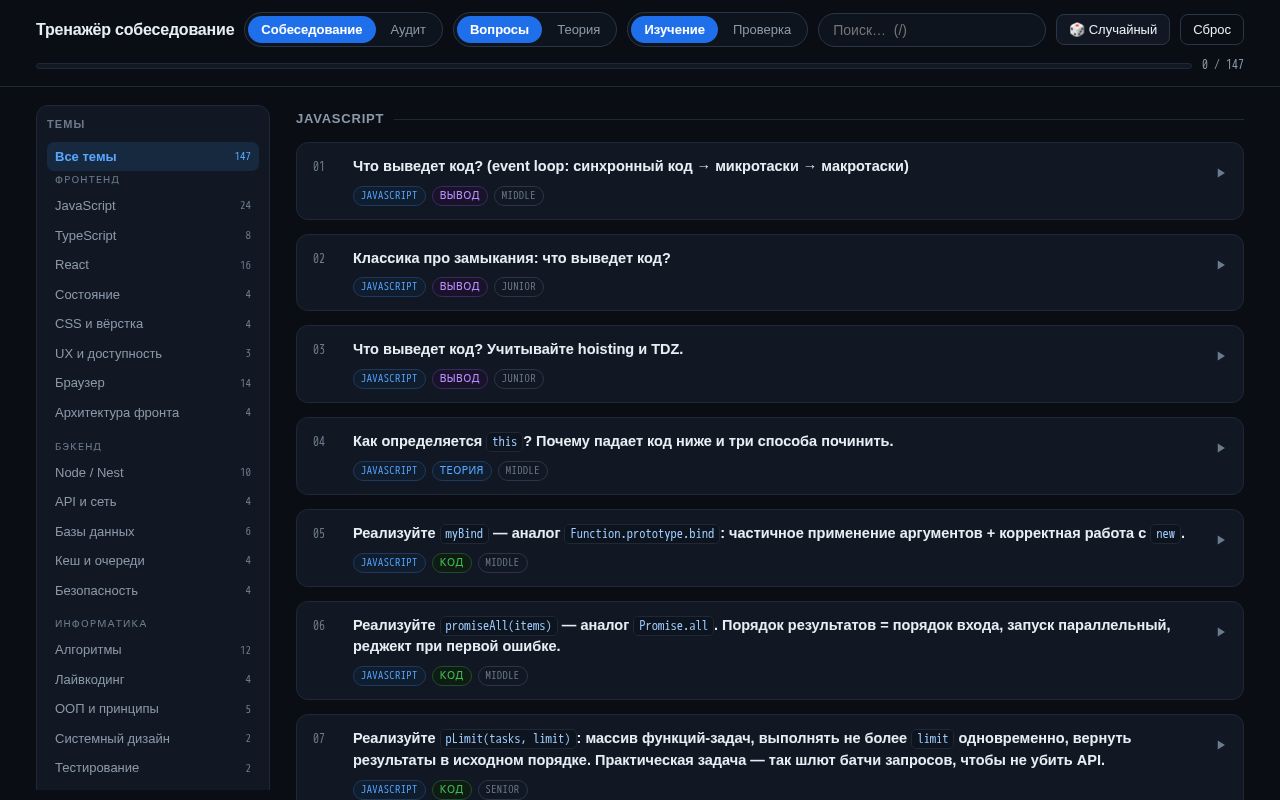This screenshot has width=1280, height=800.
Task: Open the Node / Nest topic
Action: 153,472
